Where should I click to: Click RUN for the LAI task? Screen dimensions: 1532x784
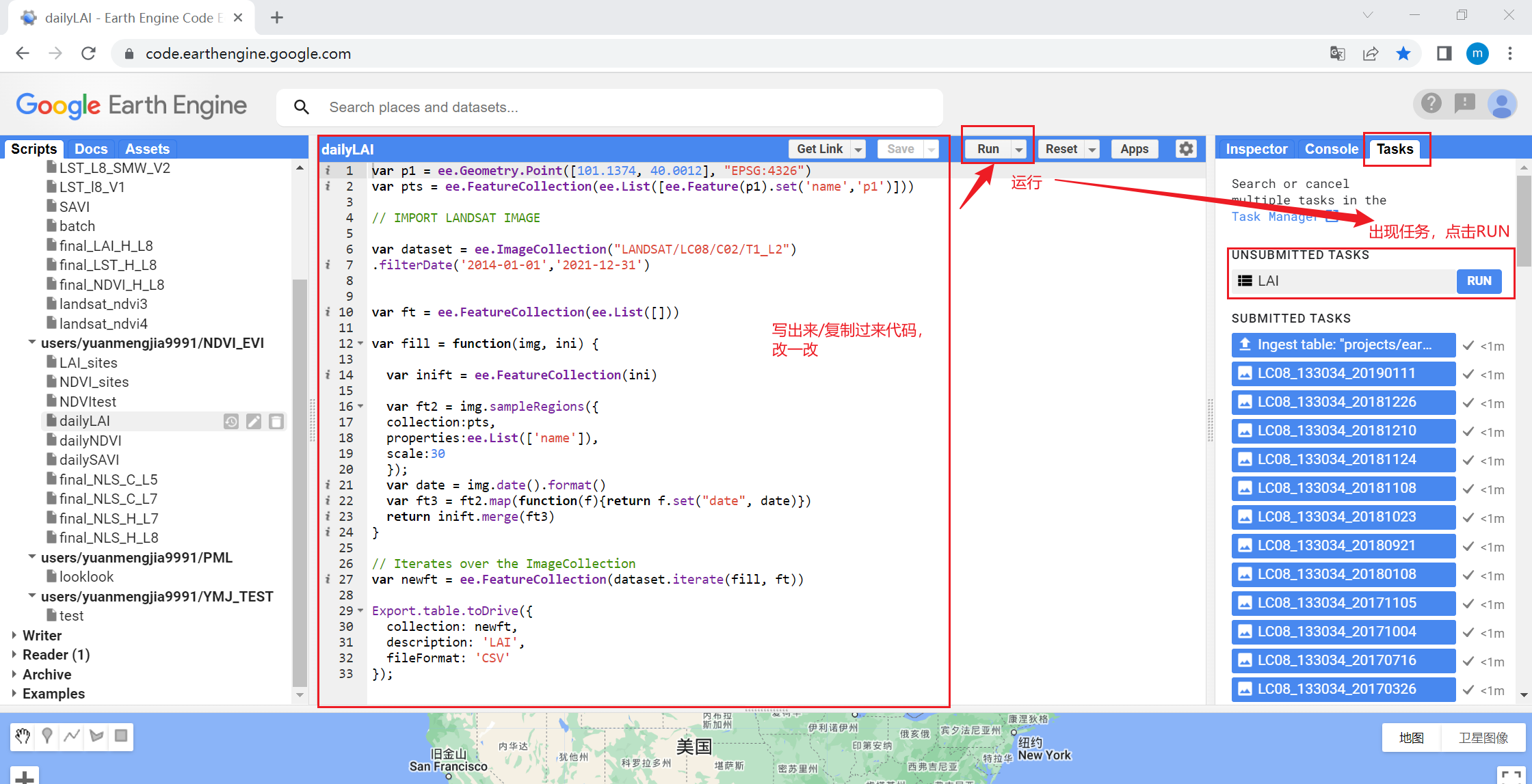1479,281
